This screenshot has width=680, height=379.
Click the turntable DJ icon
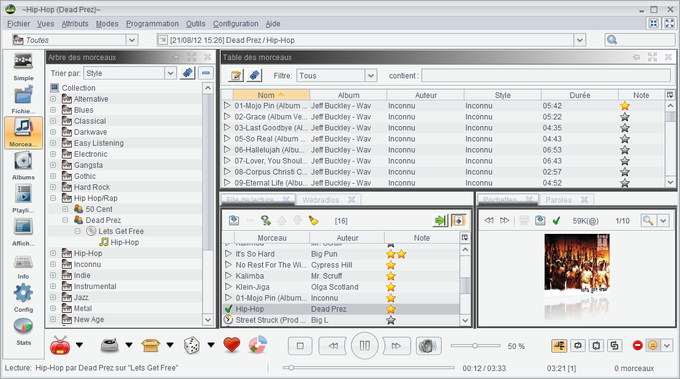coord(109,345)
